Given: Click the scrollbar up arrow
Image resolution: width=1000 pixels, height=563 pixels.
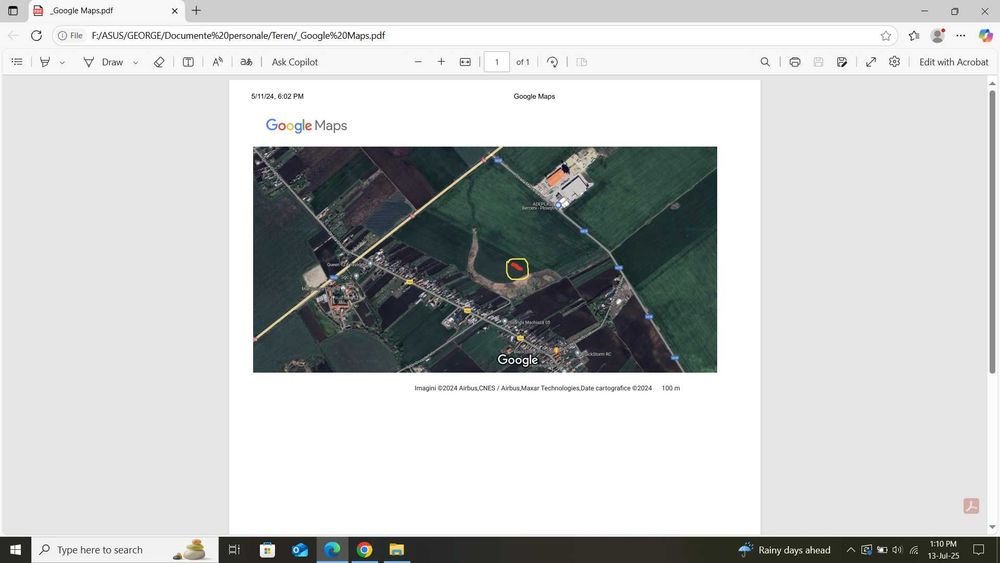Looking at the screenshot, I should click(x=992, y=83).
